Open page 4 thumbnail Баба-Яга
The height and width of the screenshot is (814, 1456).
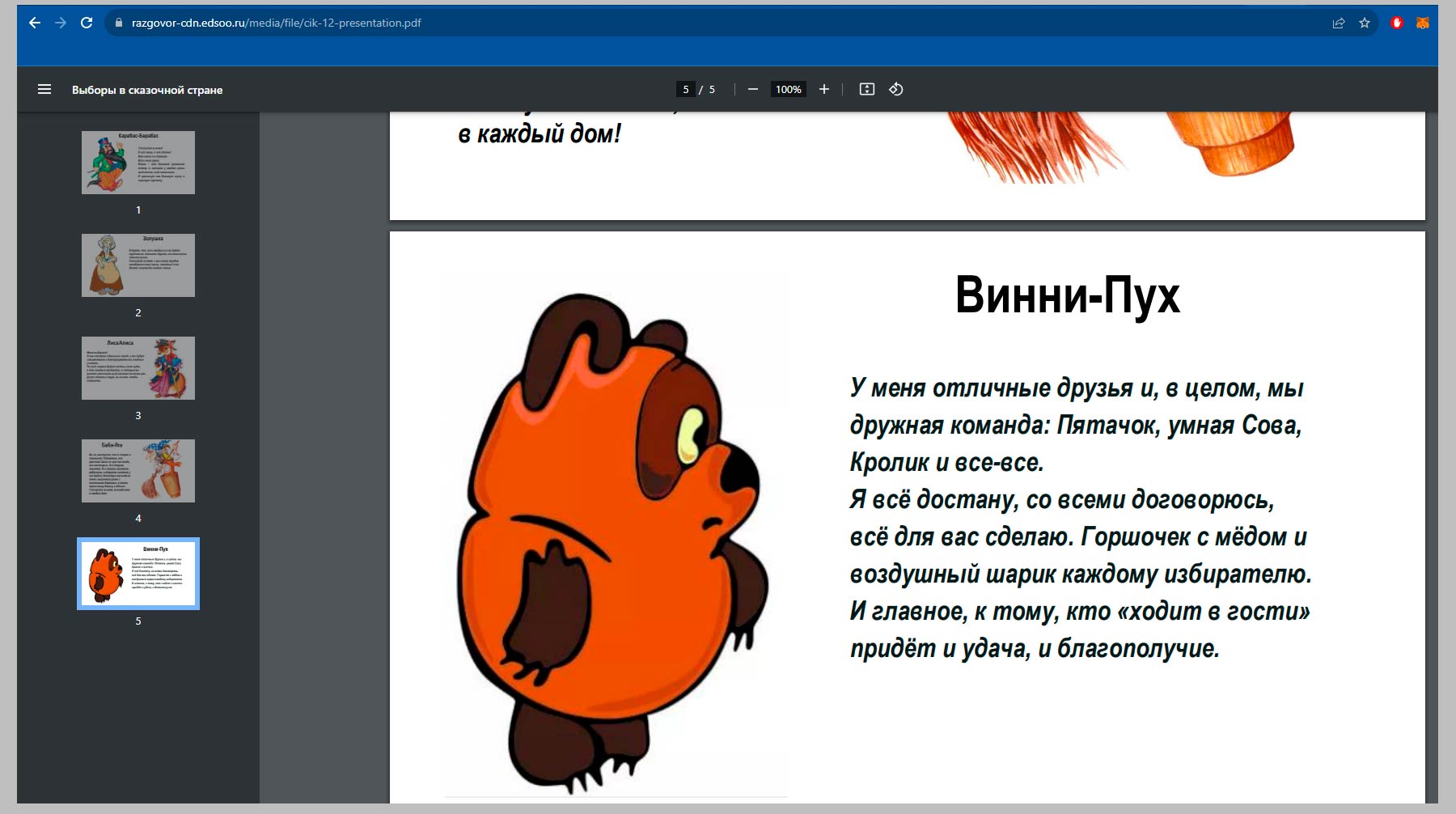138,470
